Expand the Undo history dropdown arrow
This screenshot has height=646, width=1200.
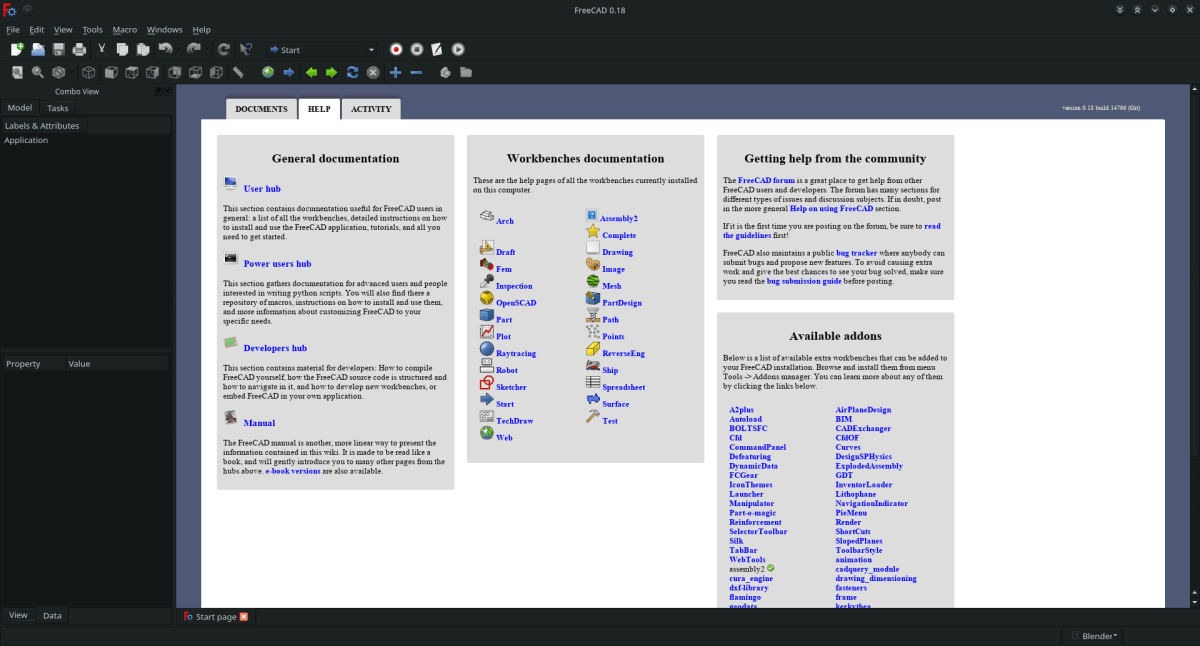[177, 49]
